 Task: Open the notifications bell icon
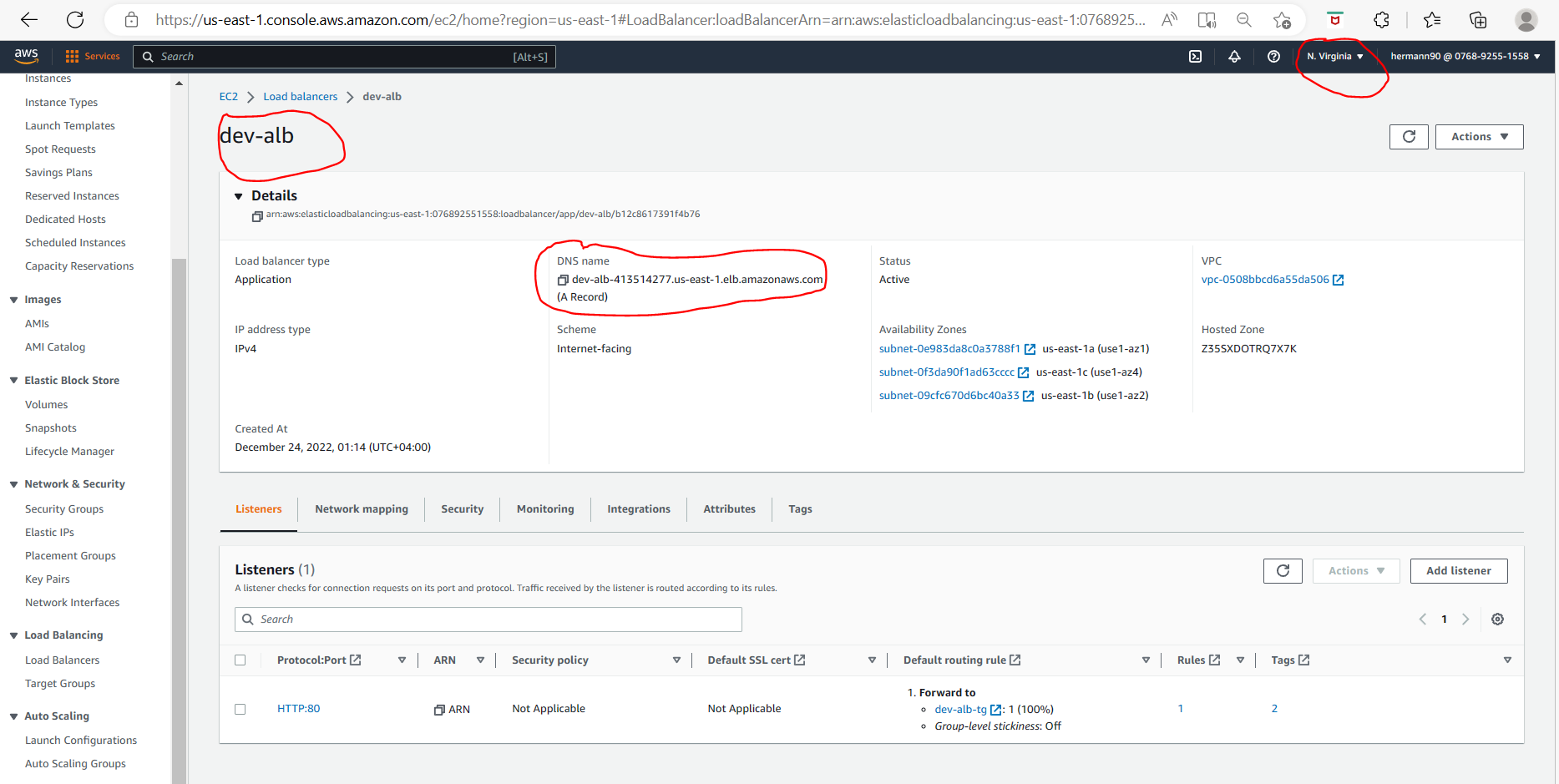coord(1234,56)
